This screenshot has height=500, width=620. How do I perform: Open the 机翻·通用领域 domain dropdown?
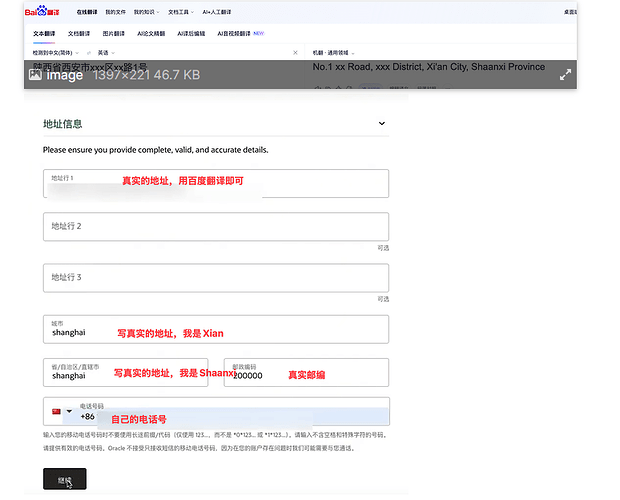[x=334, y=53]
